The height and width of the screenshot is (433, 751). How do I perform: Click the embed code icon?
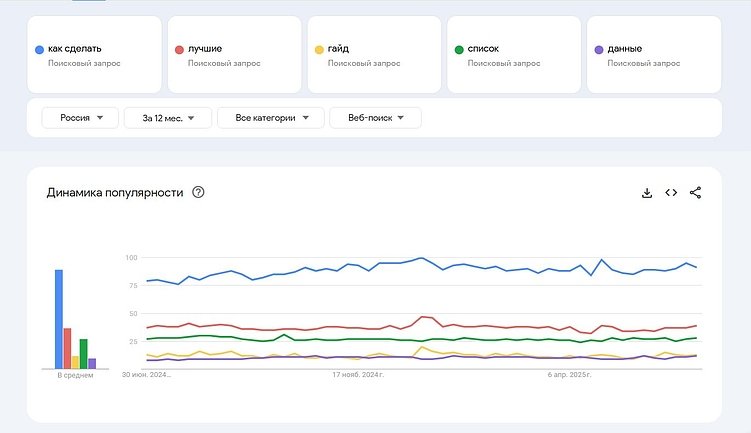(671, 193)
